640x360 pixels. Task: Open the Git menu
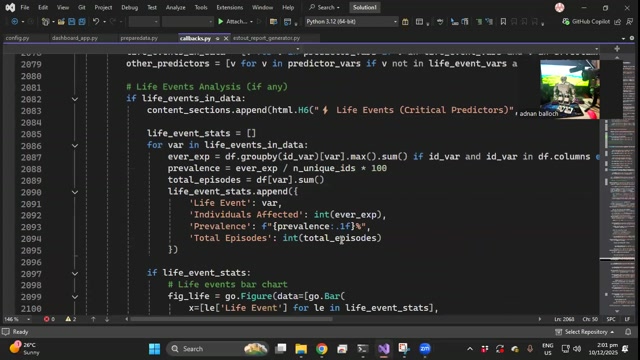pyautogui.click(x=82, y=7)
